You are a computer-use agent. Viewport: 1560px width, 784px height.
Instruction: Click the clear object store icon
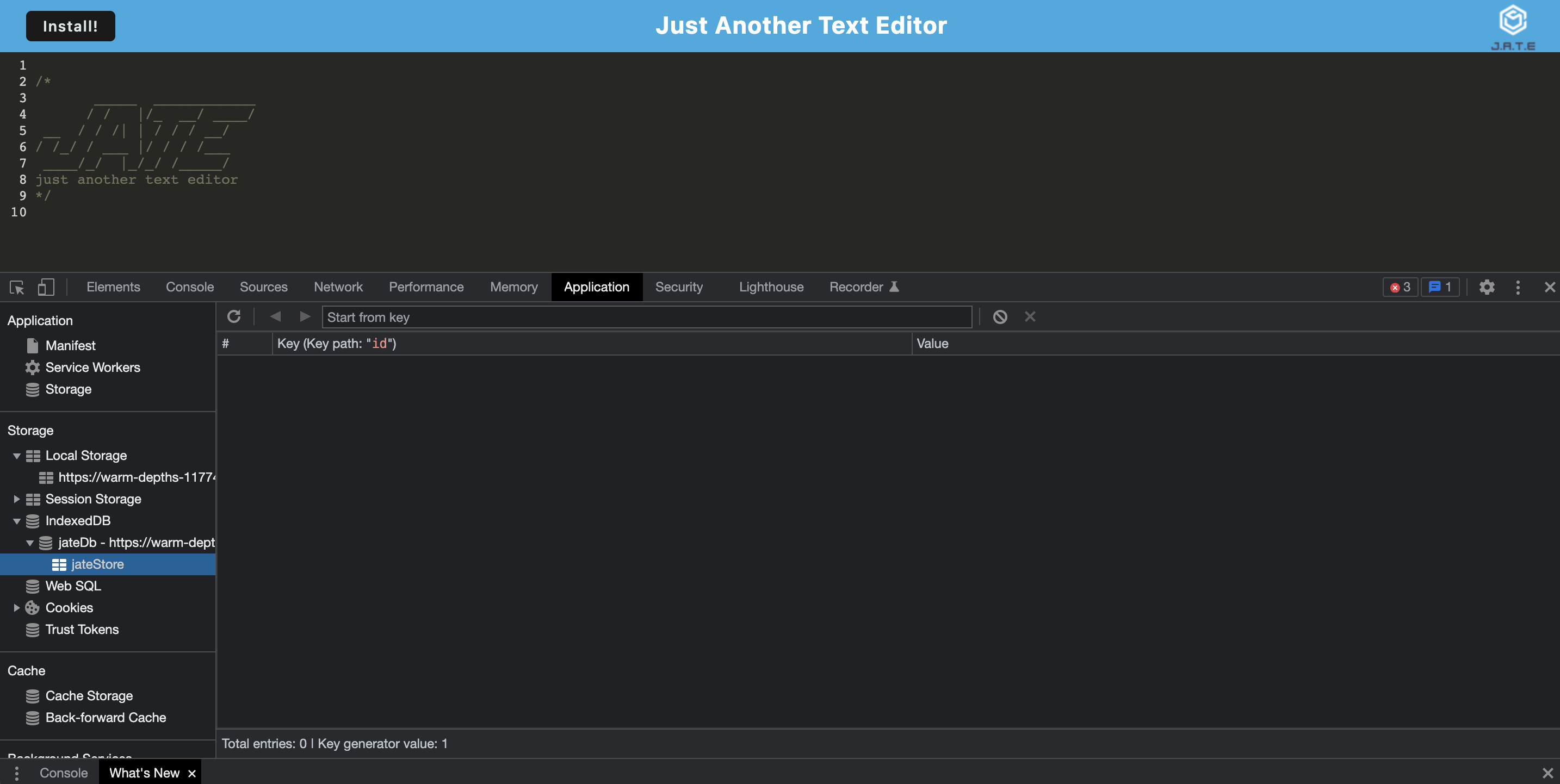tap(1000, 316)
